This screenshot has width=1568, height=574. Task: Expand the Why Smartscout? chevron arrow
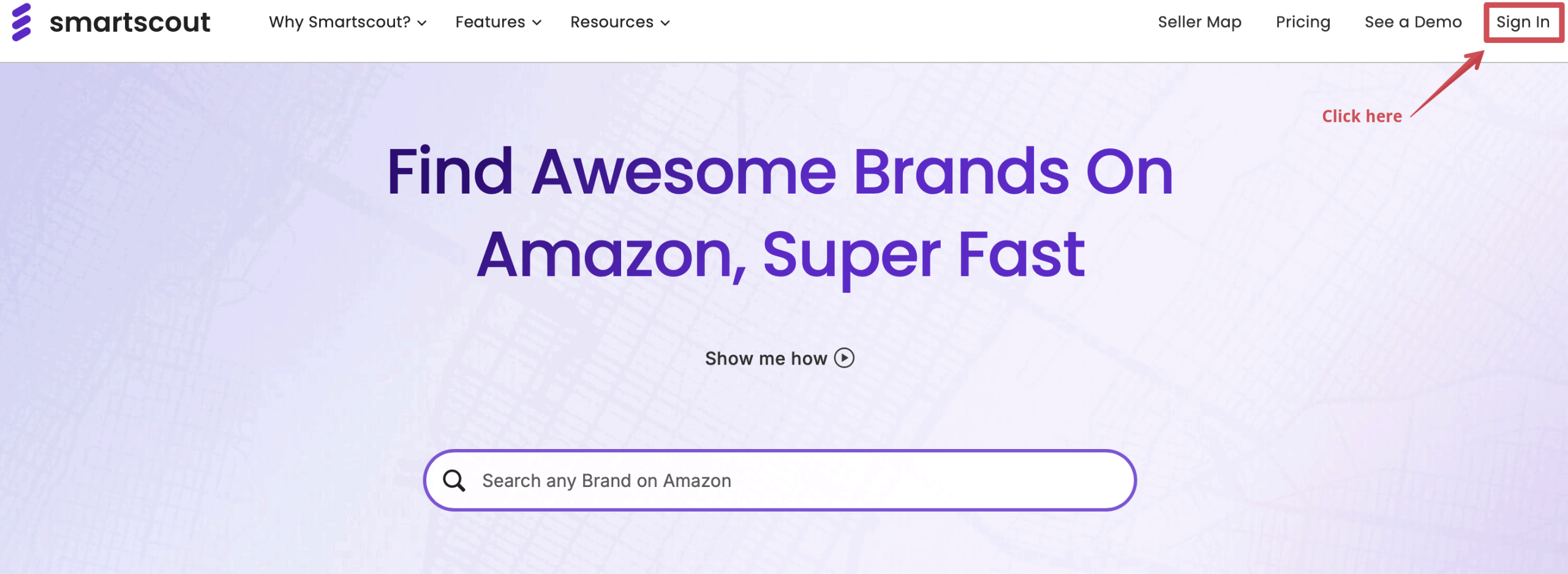422,23
